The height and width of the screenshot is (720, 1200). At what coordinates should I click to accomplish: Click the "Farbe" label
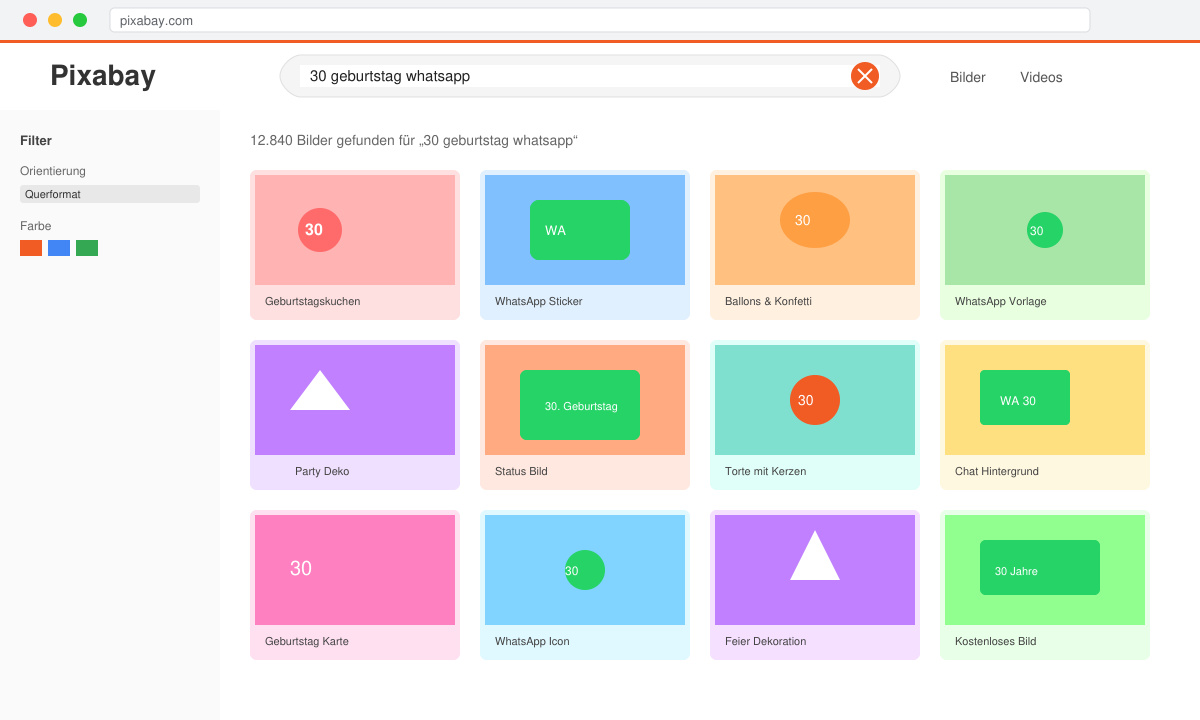(36, 226)
